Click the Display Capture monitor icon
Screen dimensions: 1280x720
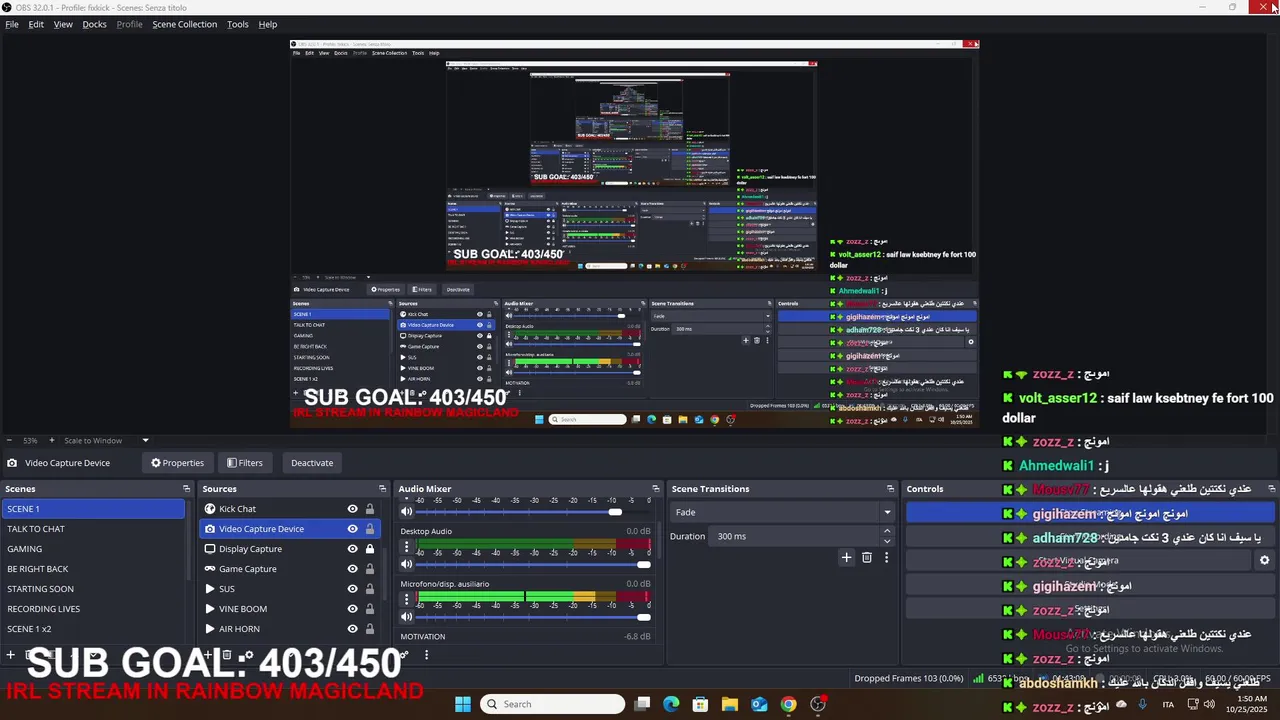[x=210, y=549]
